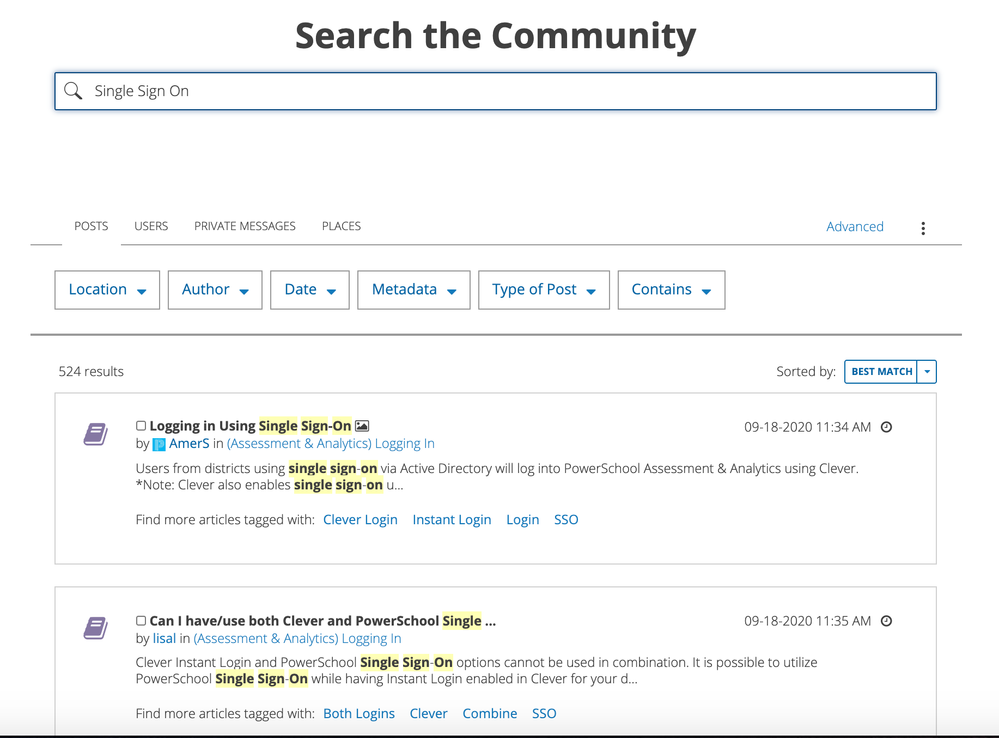Open article Logging in Using Single Sign-On
999x738 pixels.
click(x=250, y=426)
